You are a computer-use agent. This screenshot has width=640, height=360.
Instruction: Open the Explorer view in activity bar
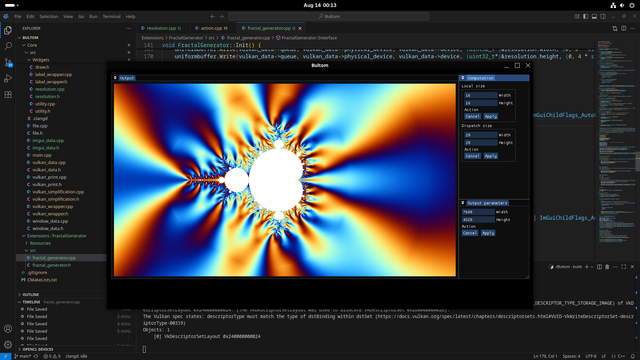8,31
